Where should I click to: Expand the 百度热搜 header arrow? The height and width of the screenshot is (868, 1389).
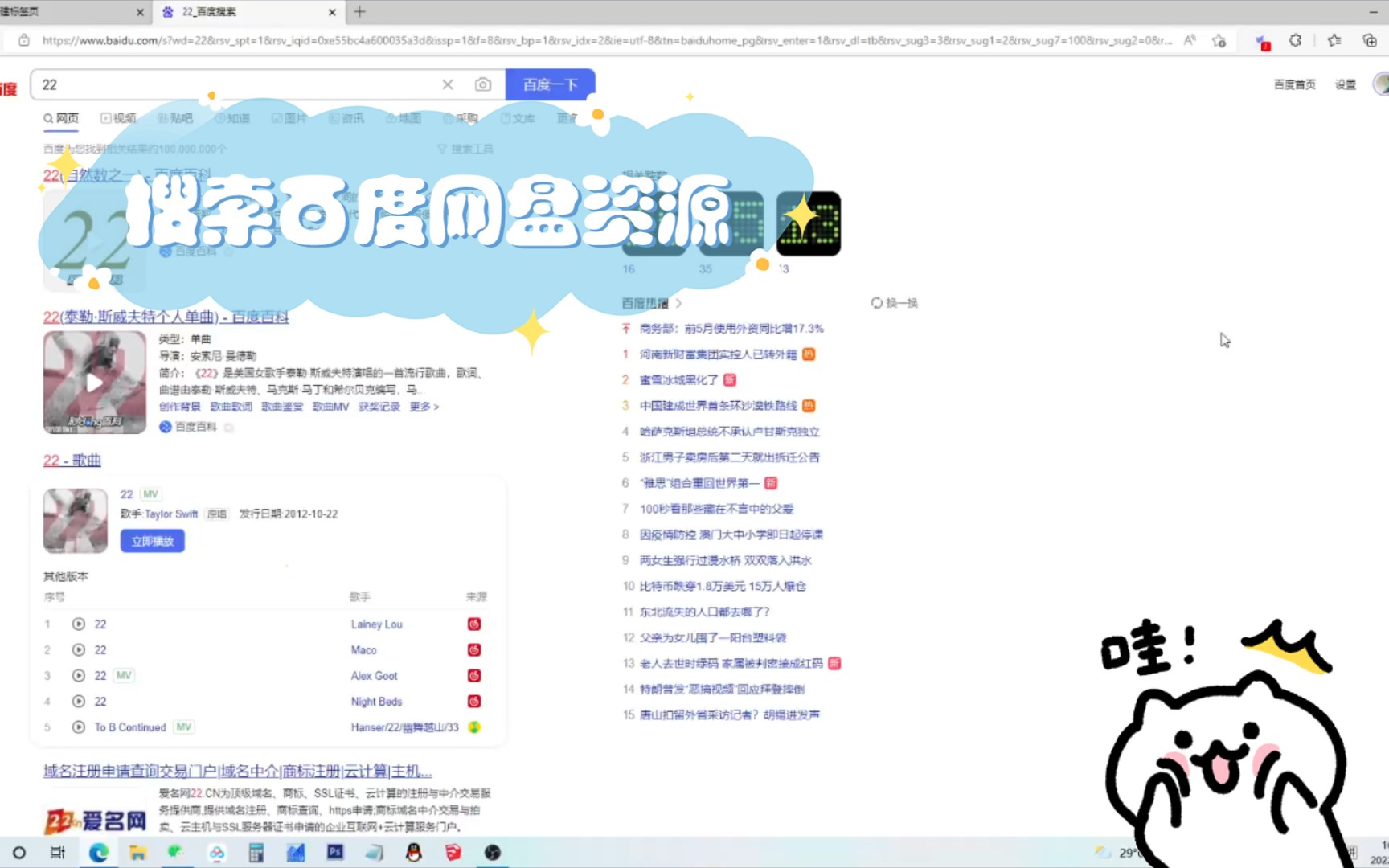click(x=678, y=303)
